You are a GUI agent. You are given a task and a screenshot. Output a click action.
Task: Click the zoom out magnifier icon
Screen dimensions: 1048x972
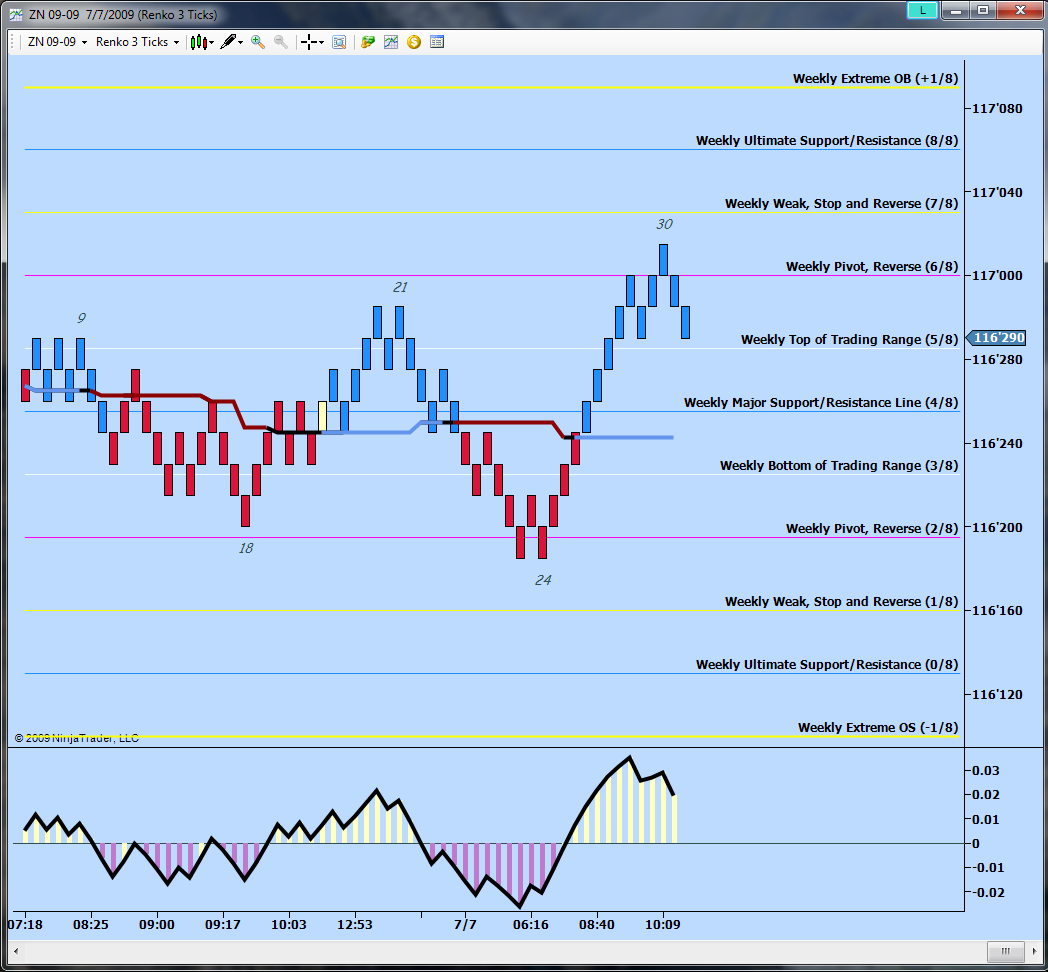[281, 42]
